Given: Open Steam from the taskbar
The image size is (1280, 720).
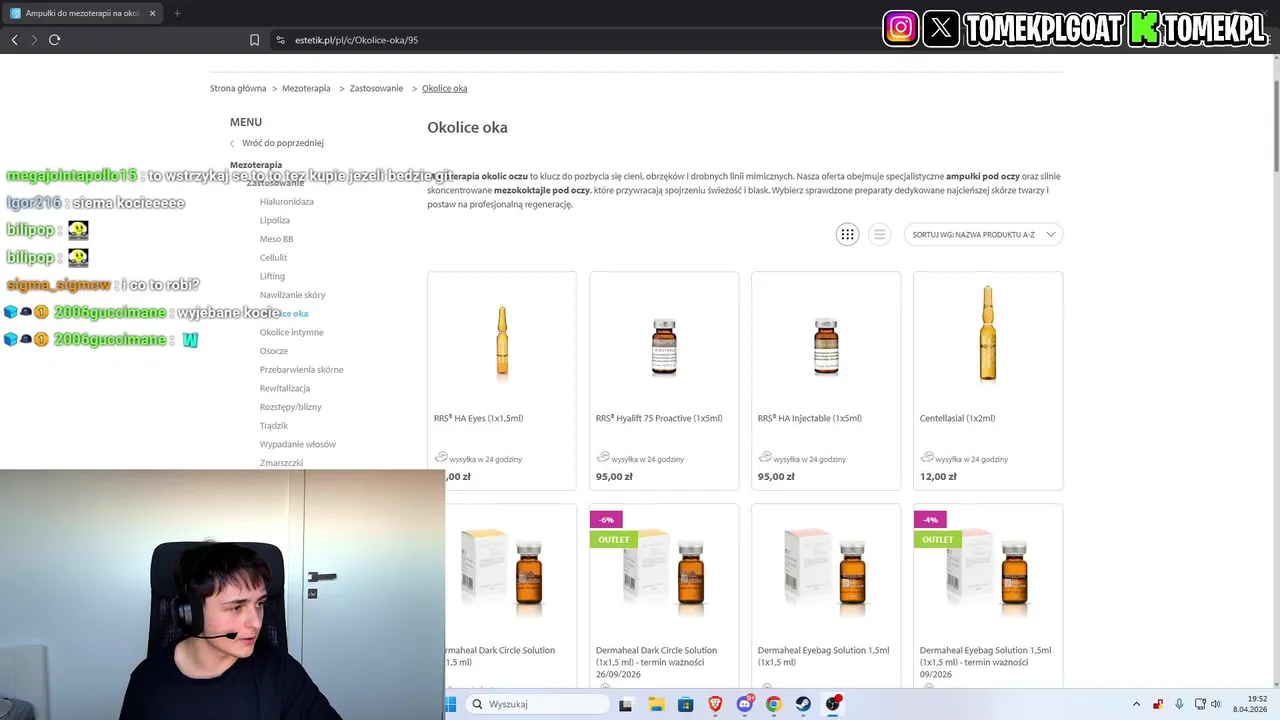Looking at the screenshot, I should (803, 704).
